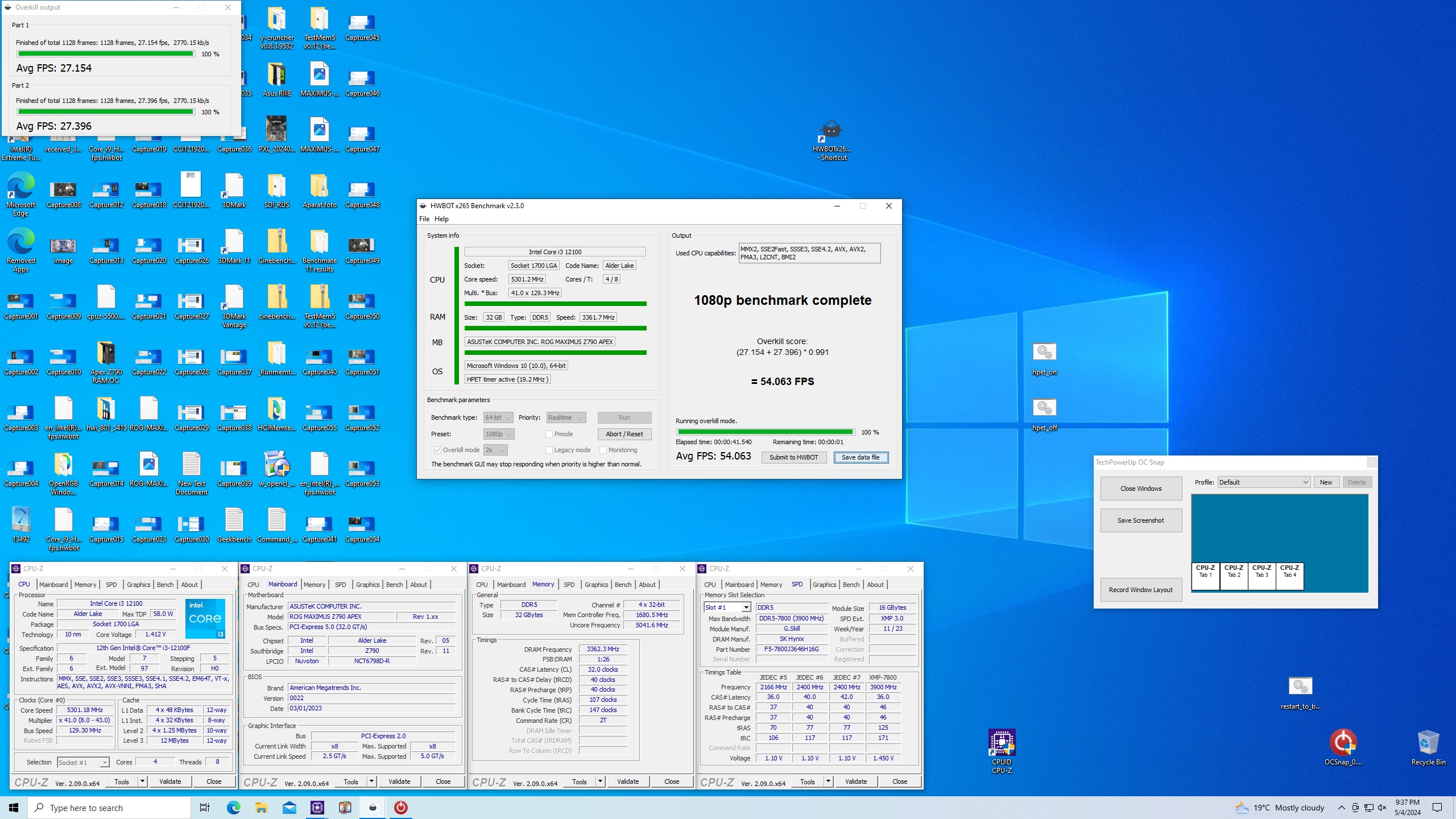Open the Socket #1 selection dropdown
Image resolution: width=1456 pixels, height=819 pixels.
pyautogui.click(x=83, y=763)
